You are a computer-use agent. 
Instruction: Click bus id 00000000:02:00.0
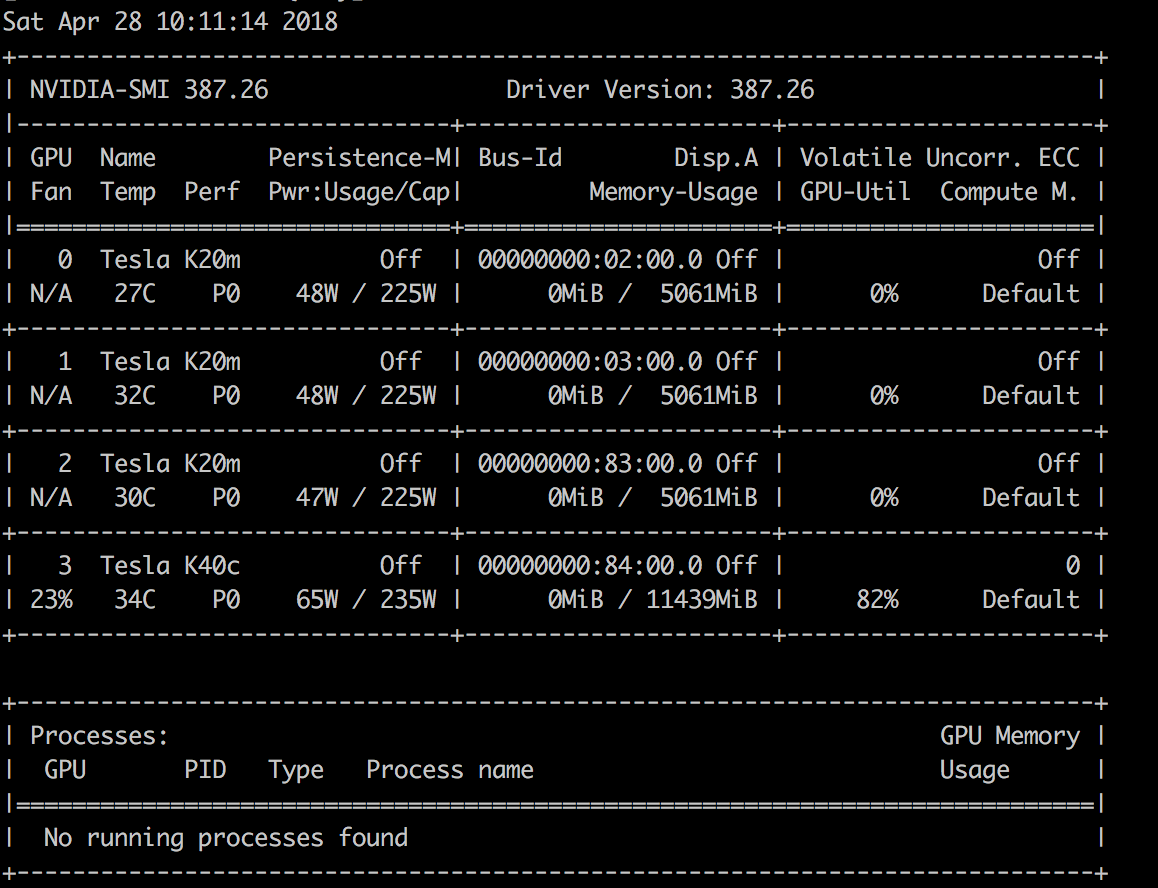click(590, 259)
